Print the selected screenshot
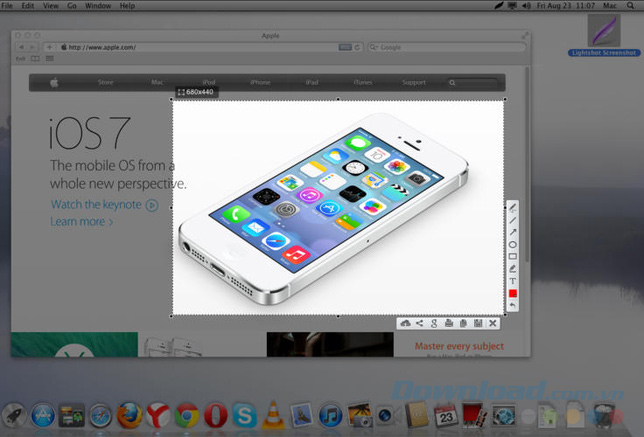644x437 pixels. pyautogui.click(x=448, y=323)
